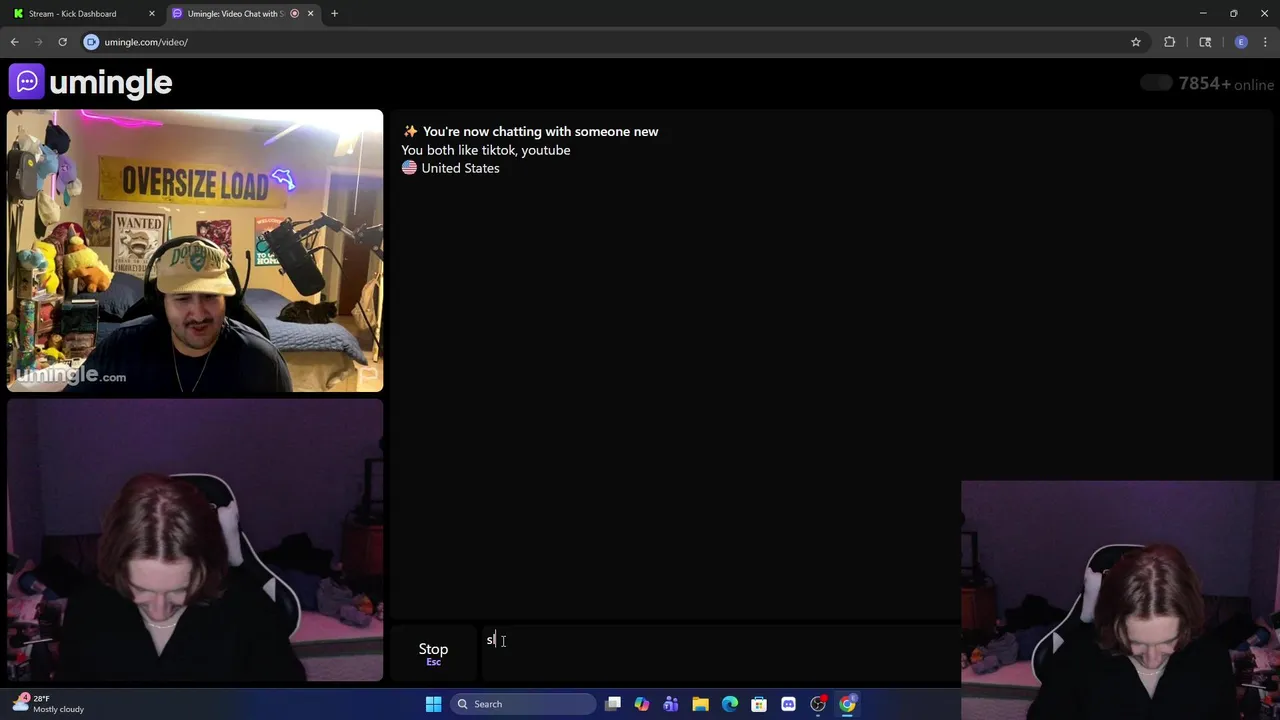Open the Windows Start menu

pos(433,704)
